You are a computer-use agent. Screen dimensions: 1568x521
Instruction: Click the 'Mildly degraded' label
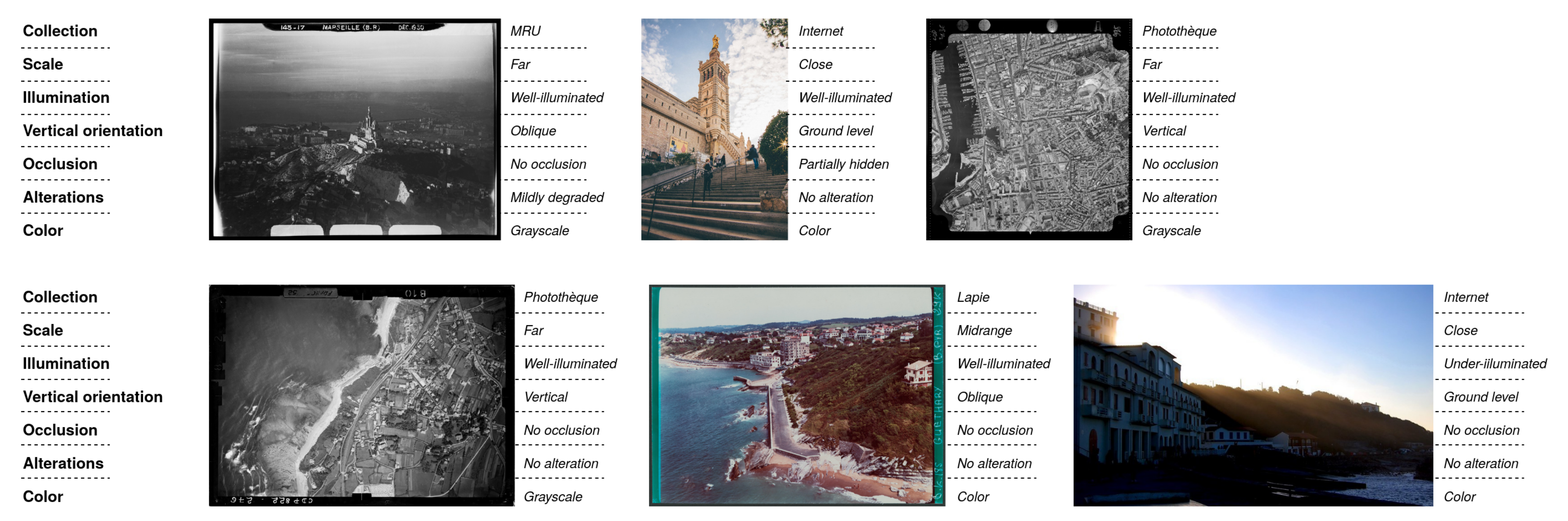[557, 197]
